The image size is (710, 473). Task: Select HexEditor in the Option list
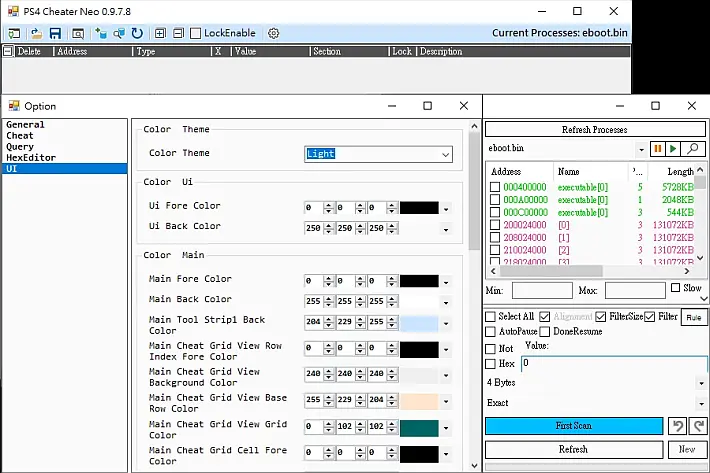[x=65, y=158]
